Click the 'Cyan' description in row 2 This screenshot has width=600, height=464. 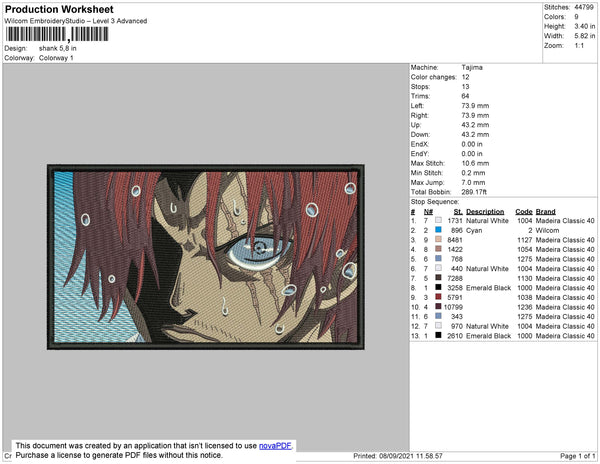474,230
